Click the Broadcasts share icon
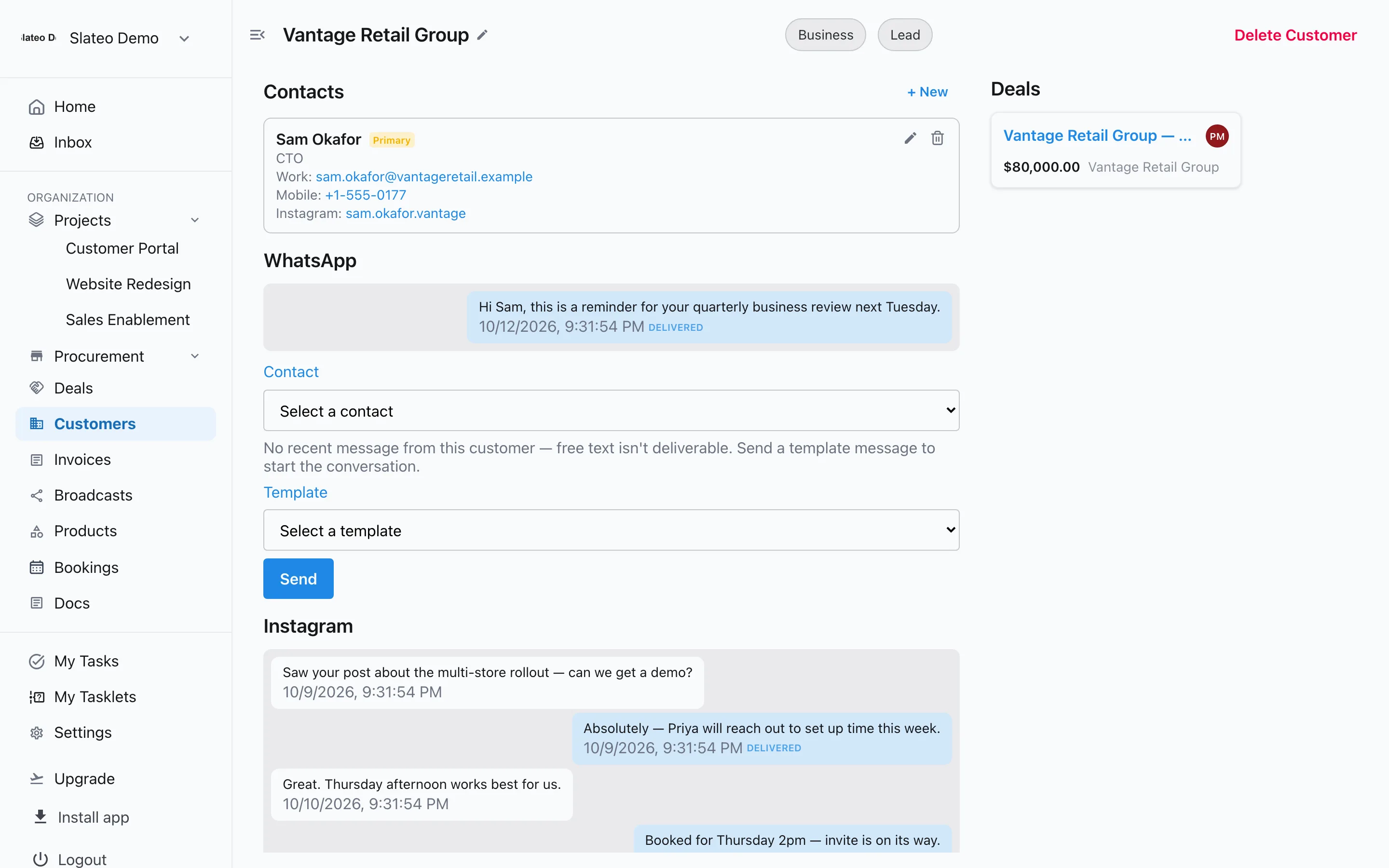Screen dimensions: 1389x868 tap(37, 495)
